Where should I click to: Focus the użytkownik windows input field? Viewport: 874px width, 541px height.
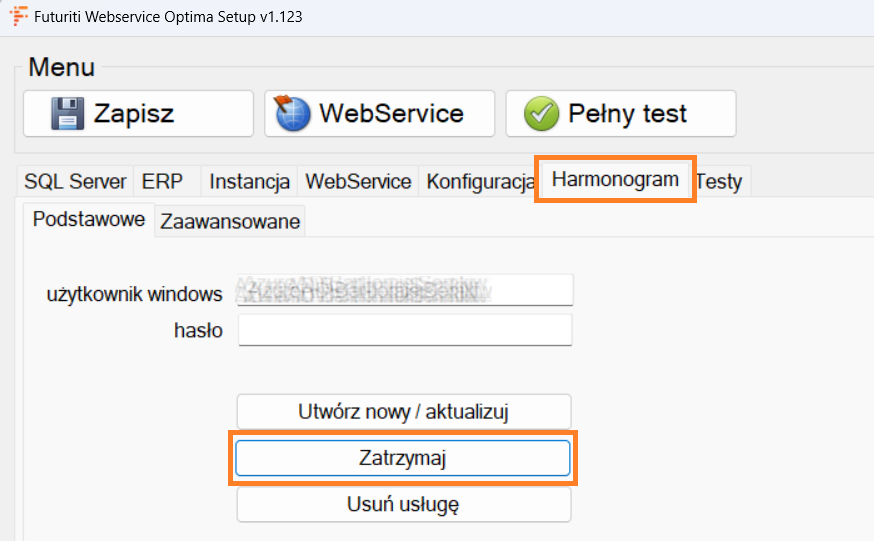[405, 290]
